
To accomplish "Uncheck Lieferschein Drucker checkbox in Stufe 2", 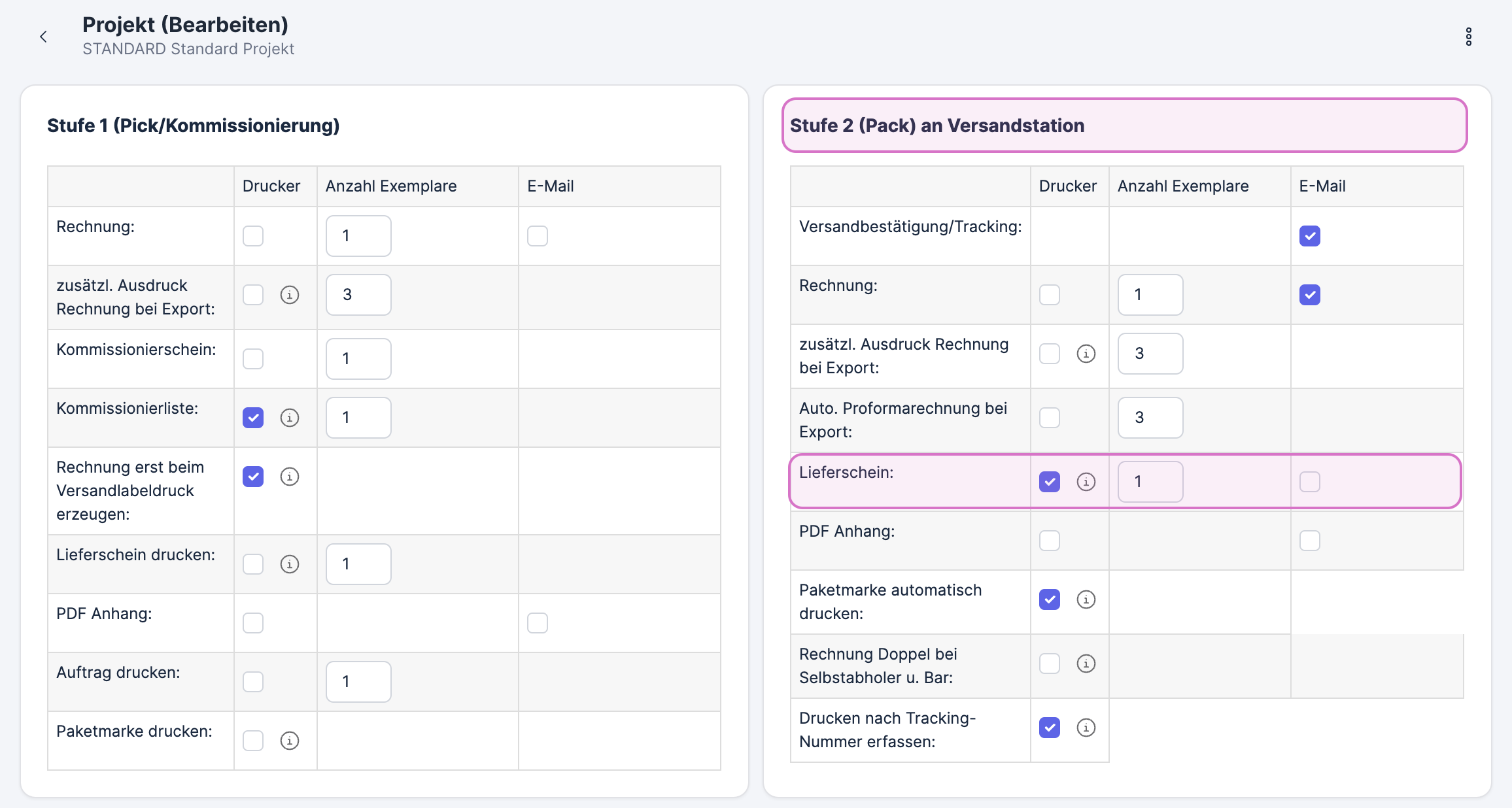I will tap(1050, 482).
